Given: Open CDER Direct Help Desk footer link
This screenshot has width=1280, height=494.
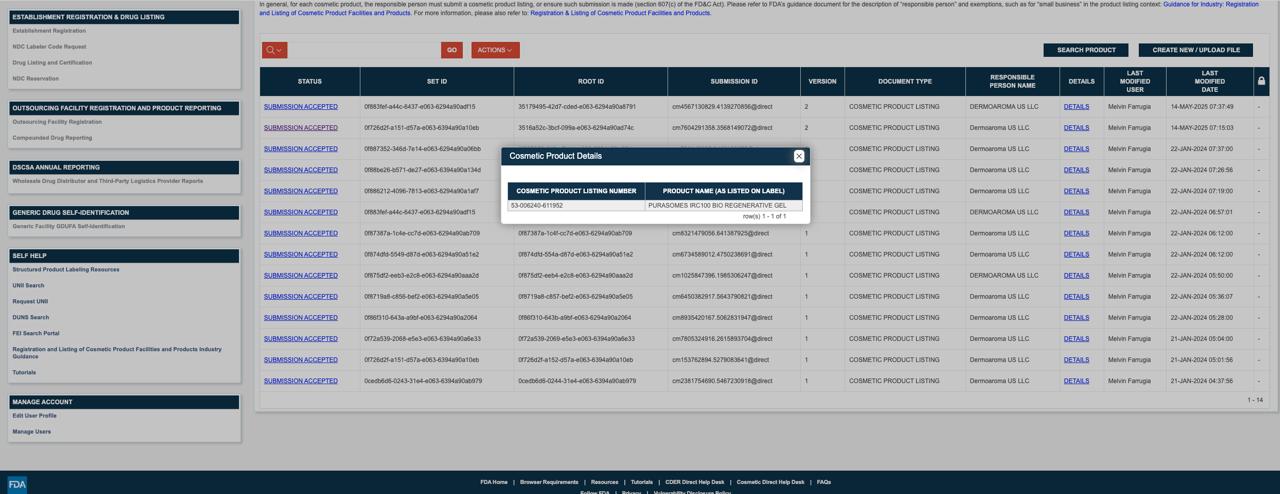Looking at the screenshot, I should point(695,482).
